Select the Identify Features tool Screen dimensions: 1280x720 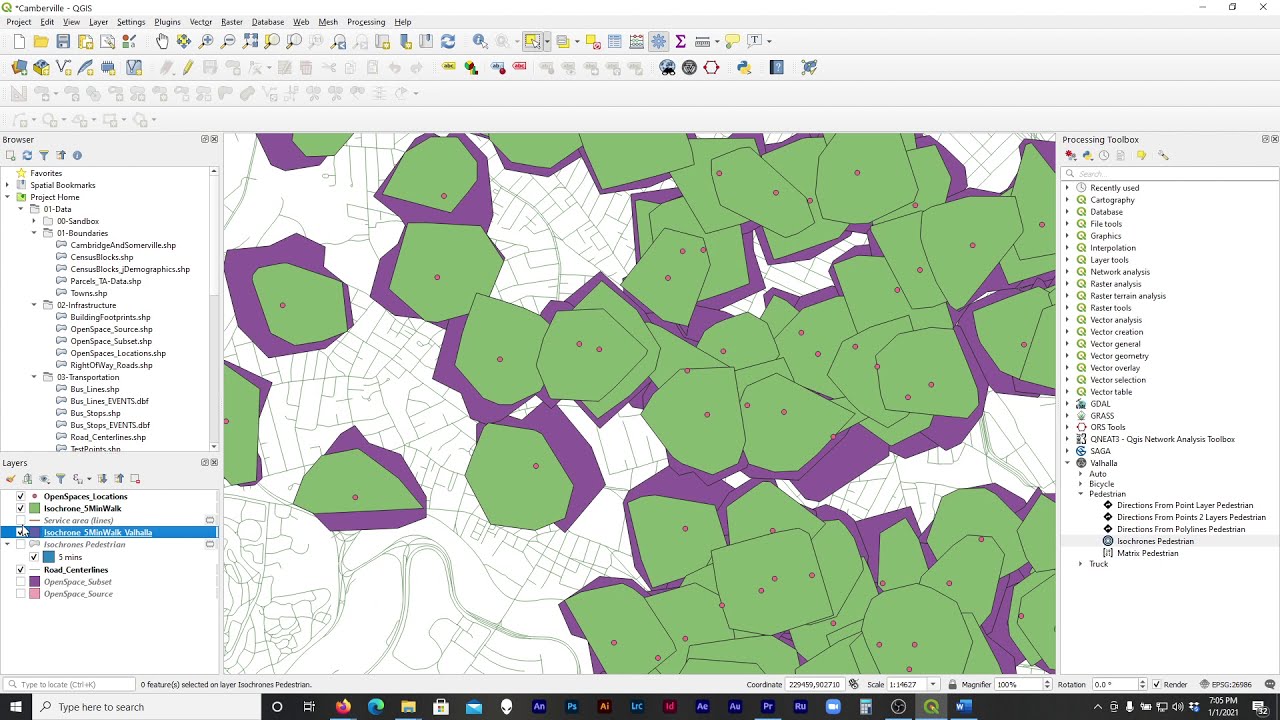[x=480, y=41]
